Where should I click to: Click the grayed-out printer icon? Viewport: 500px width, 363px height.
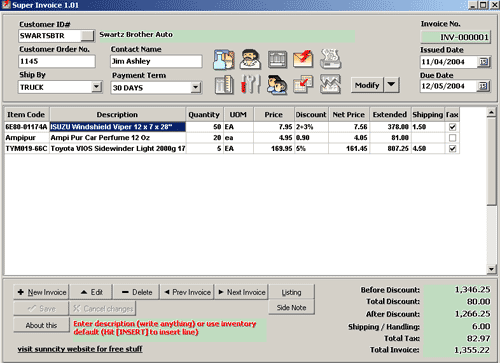(330, 59)
